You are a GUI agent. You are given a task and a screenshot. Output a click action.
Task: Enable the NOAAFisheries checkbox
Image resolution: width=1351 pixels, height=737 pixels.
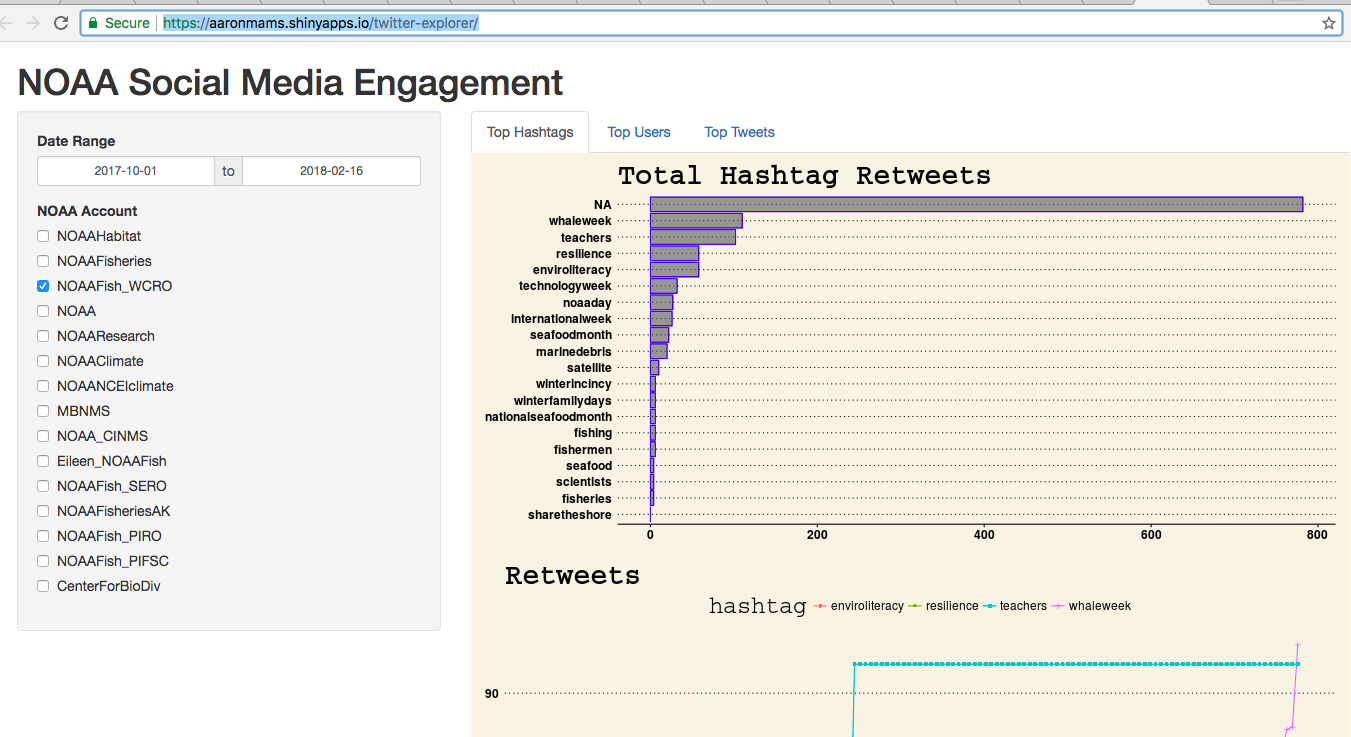click(43, 261)
